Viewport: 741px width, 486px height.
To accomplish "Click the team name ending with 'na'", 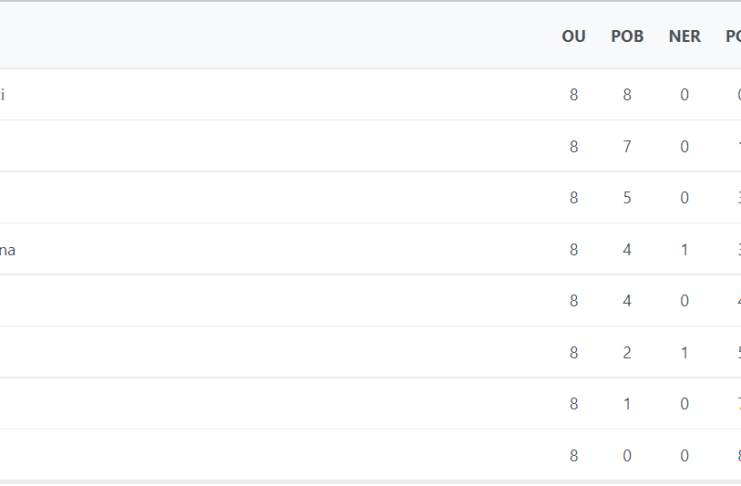I will pos(8,250).
